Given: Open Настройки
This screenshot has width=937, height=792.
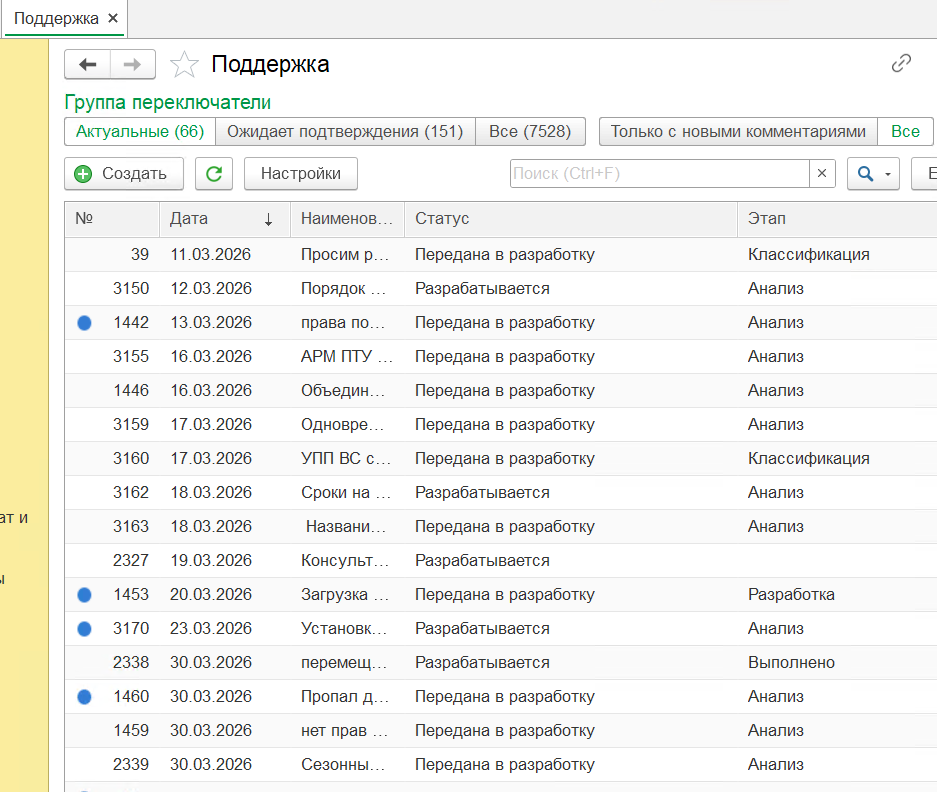Looking at the screenshot, I should [301, 174].
